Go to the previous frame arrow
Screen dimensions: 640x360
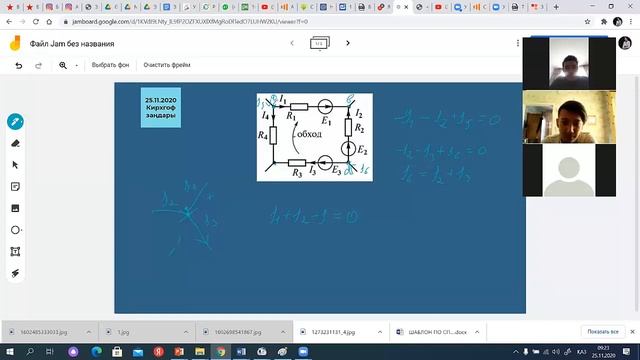[292, 43]
